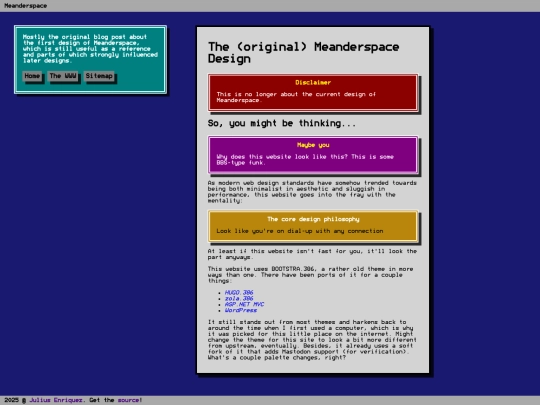Select the heading So, you might be thinking...
This screenshot has height=405, width=540.
[282, 123]
